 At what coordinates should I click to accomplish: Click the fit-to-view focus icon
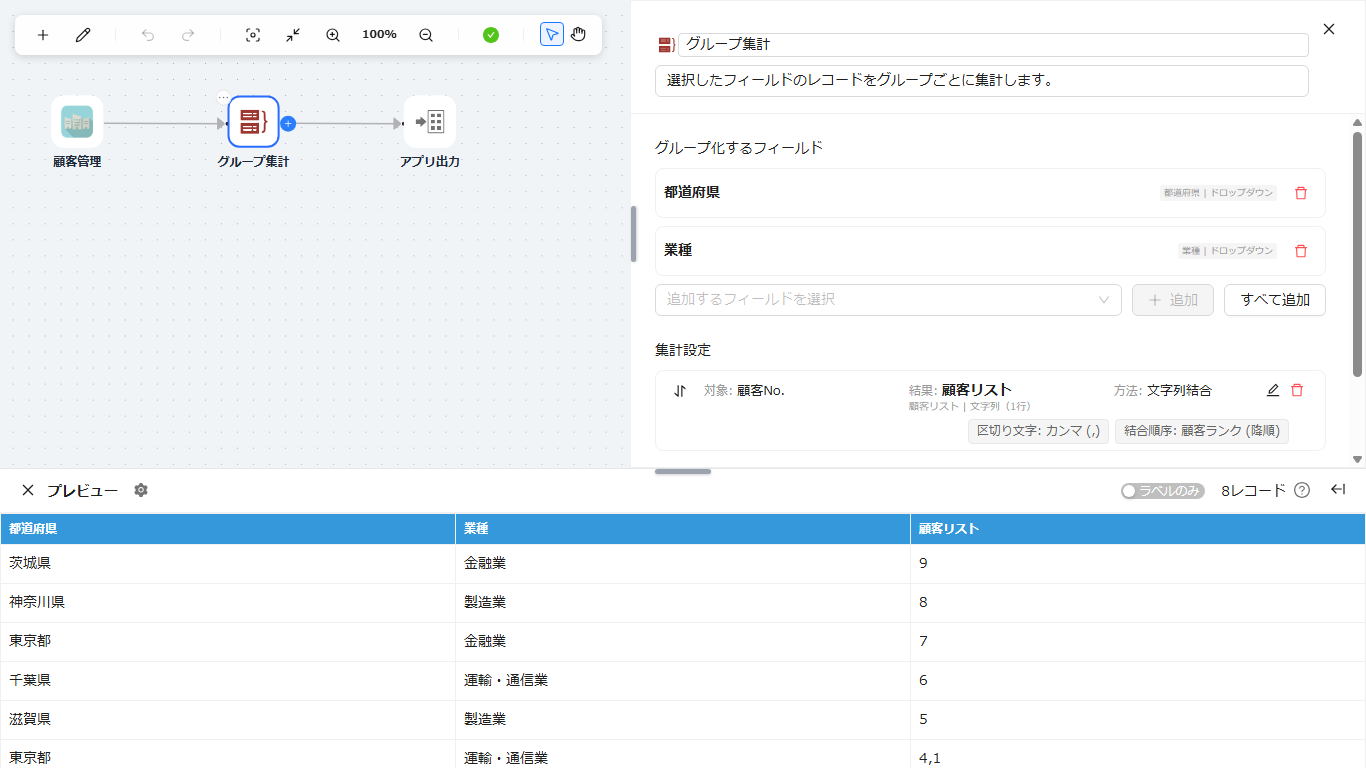[253, 35]
